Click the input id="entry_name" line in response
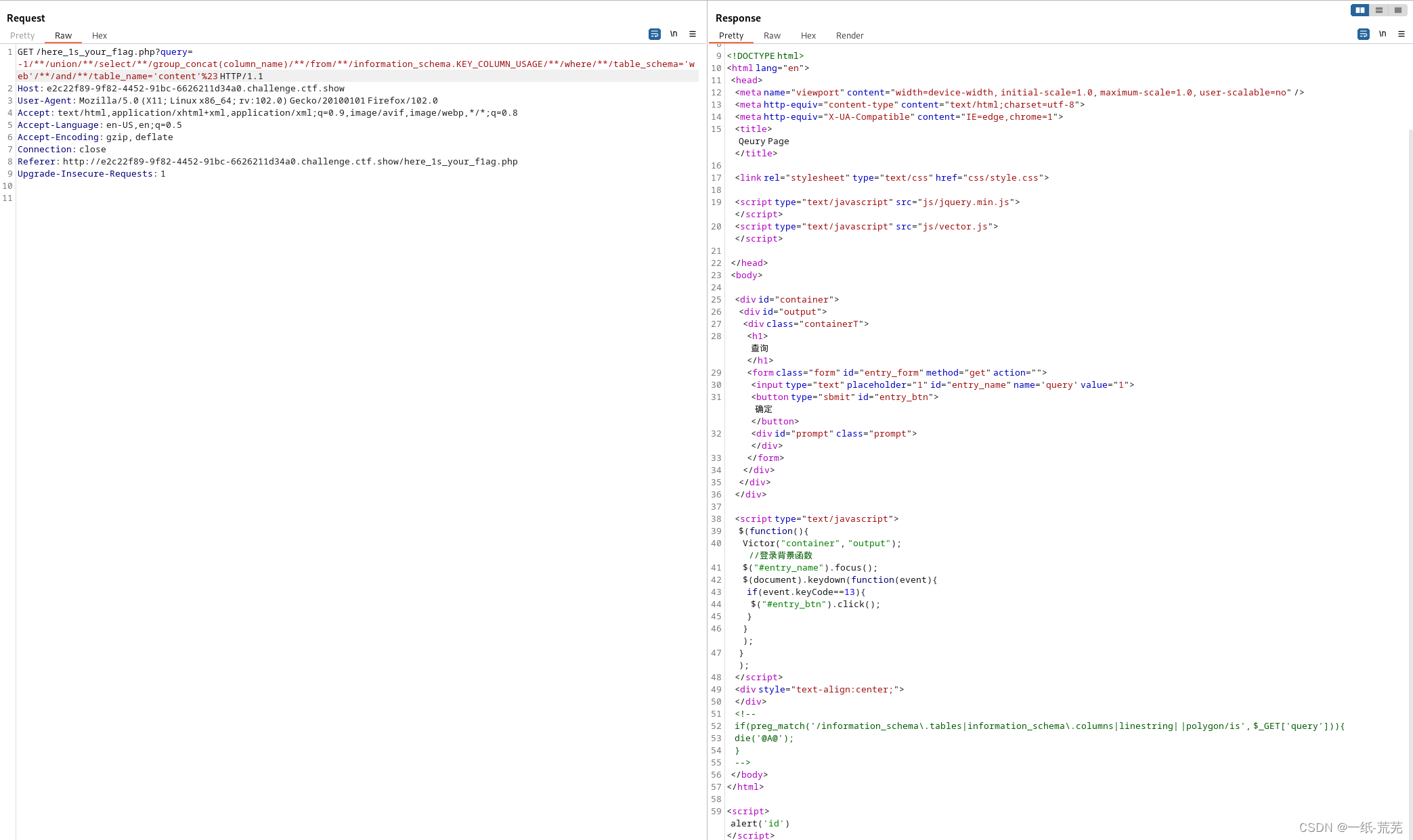Screen dimensions: 1413x840 942,385
